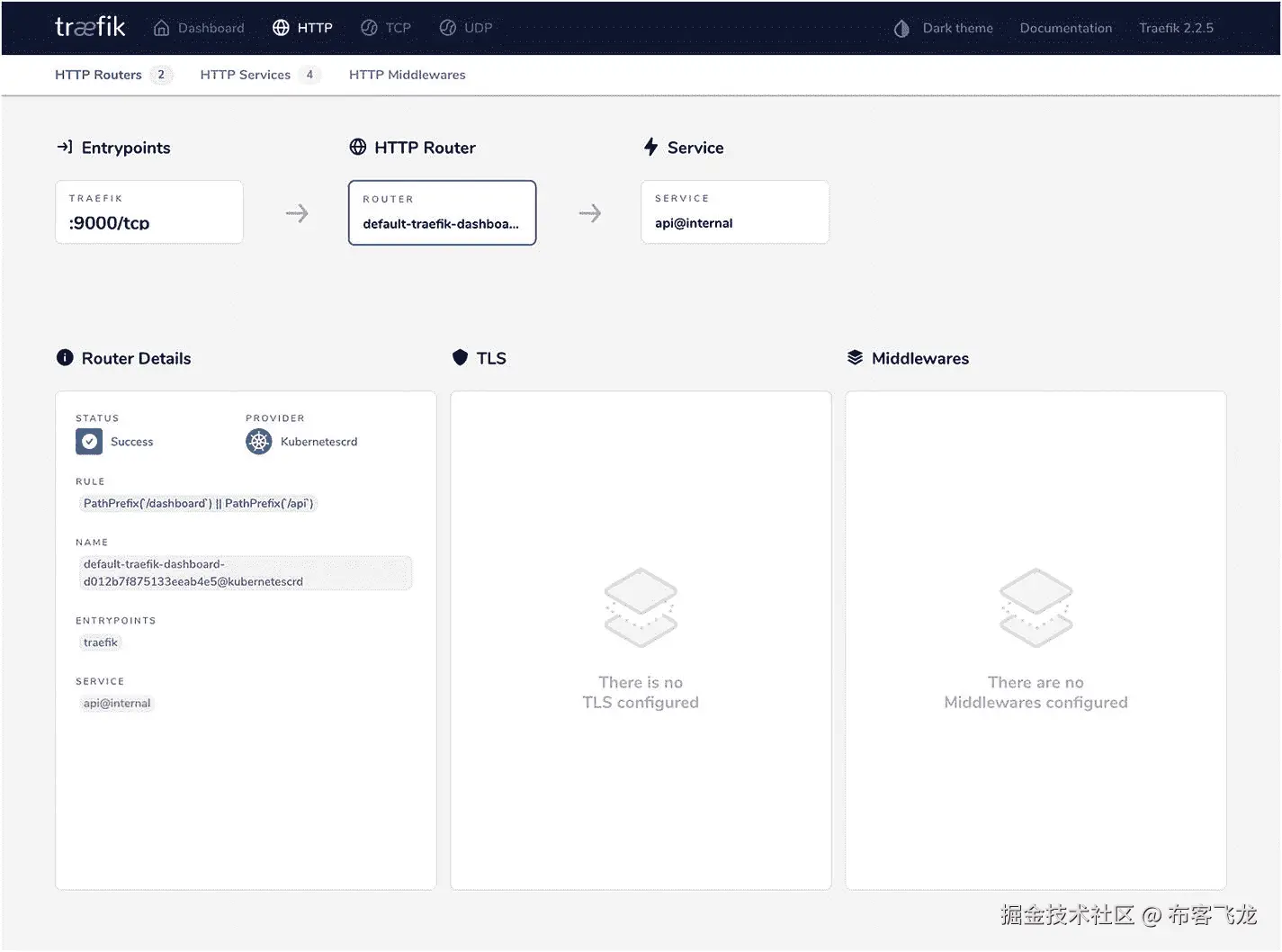The image size is (1282, 952).
Task: Click the HTTP Routers count badge 2
Action: click(161, 75)
